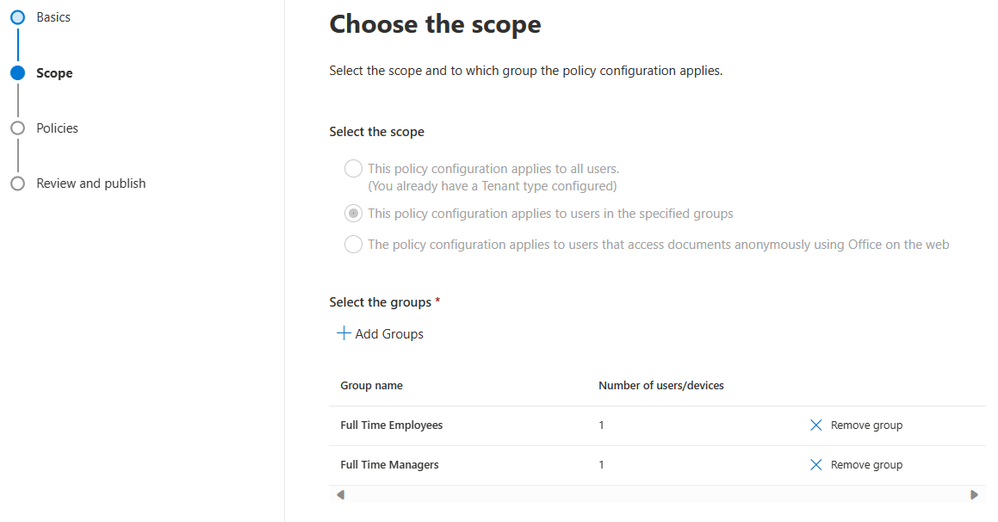The image size is (998, 522).
Task: Click left arrow of horizontal scrollbar
Action: [x=341, y=495]
